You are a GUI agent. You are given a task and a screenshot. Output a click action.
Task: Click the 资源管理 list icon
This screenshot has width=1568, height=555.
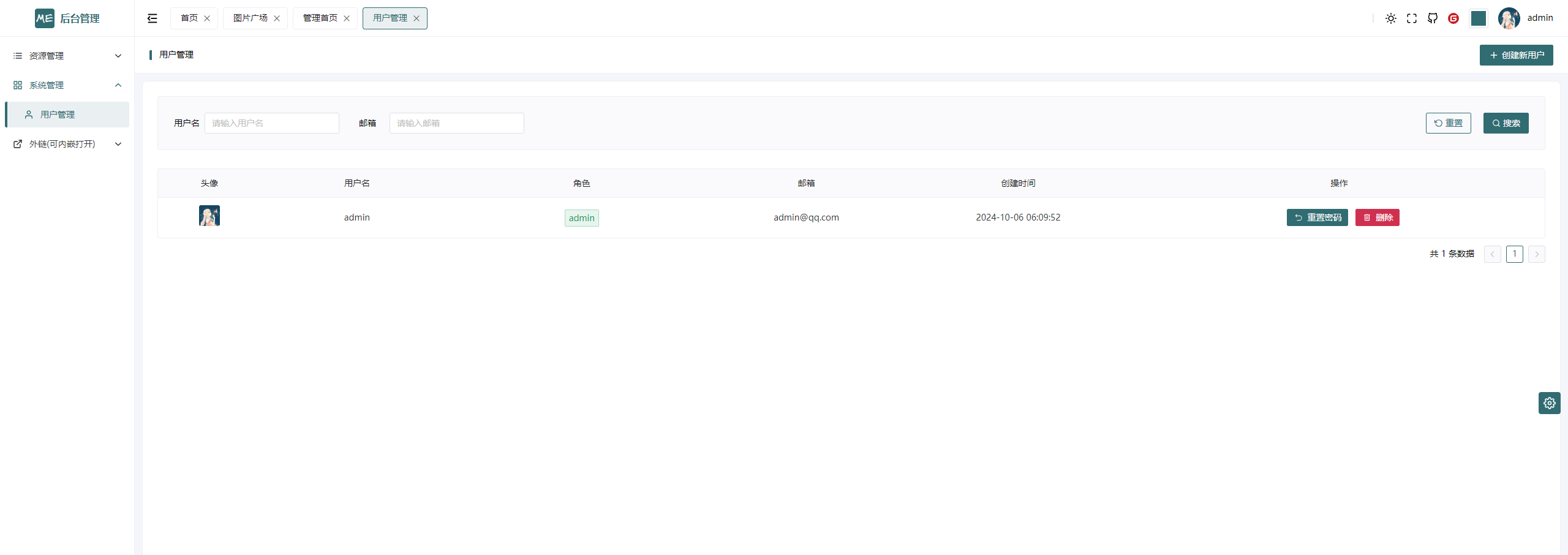pyautogui.click(x=17, y=56)
